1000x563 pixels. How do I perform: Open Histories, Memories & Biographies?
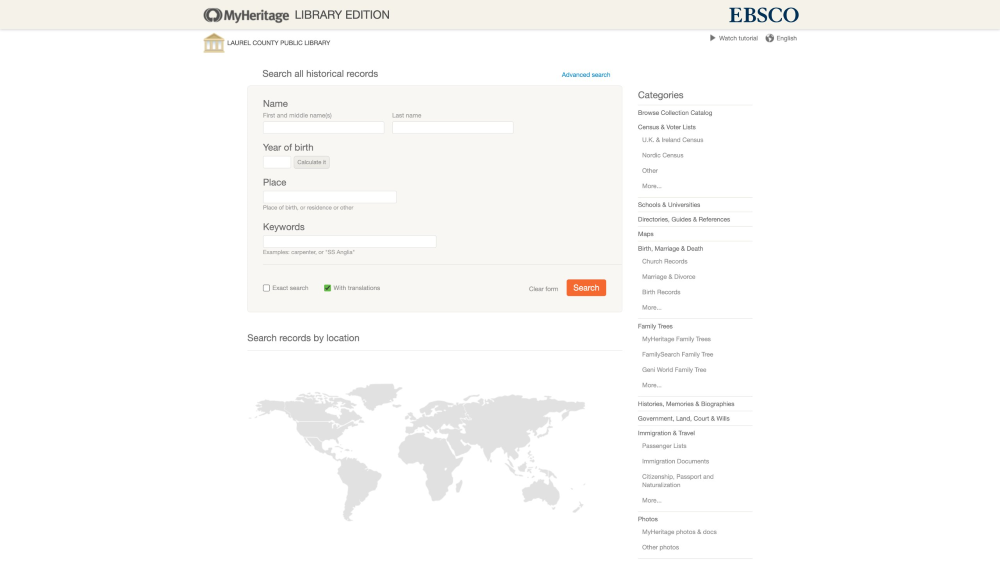pyautogui.click(x=686, y=404)
